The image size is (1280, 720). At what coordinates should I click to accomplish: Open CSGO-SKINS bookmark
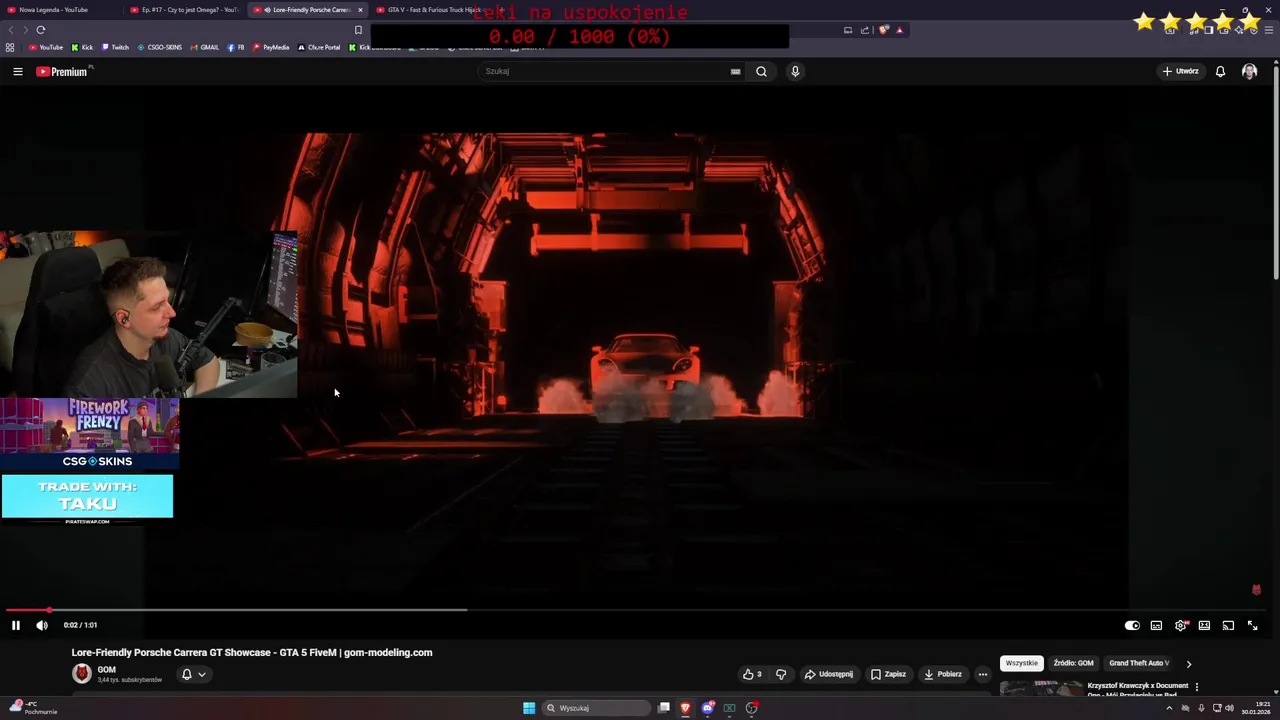pos(160,47)
